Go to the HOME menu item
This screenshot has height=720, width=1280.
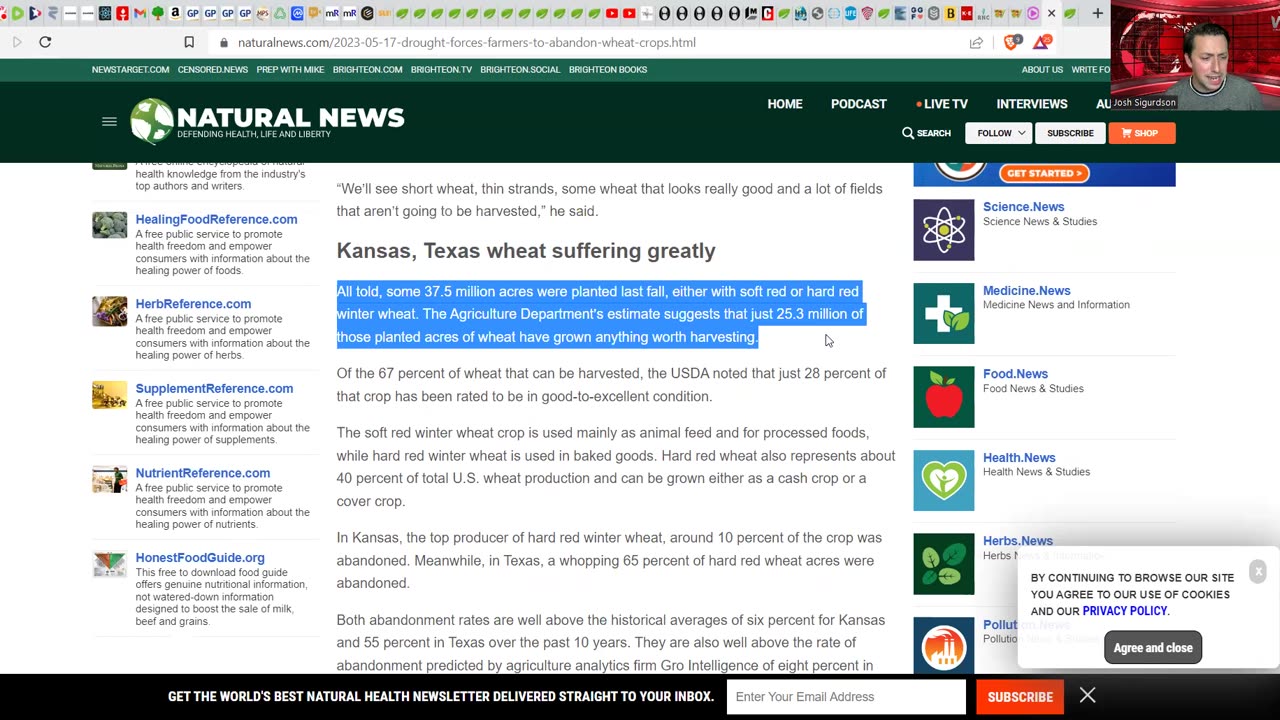tap(785, 104)
